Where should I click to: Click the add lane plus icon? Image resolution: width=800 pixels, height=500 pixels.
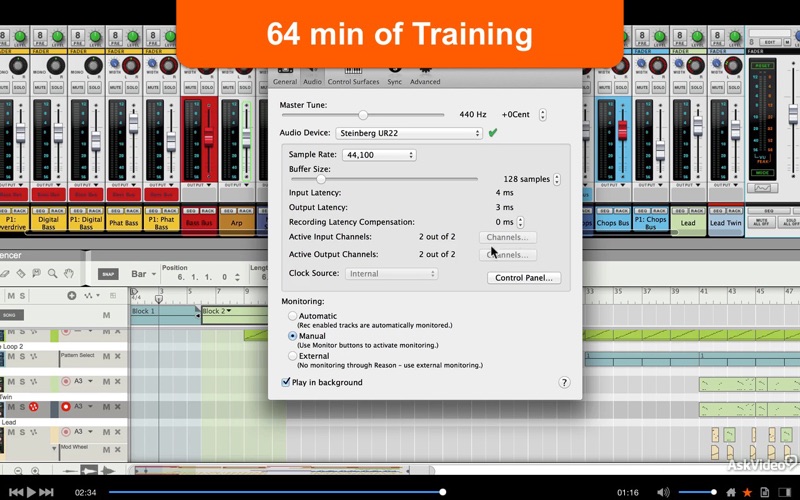71,295
